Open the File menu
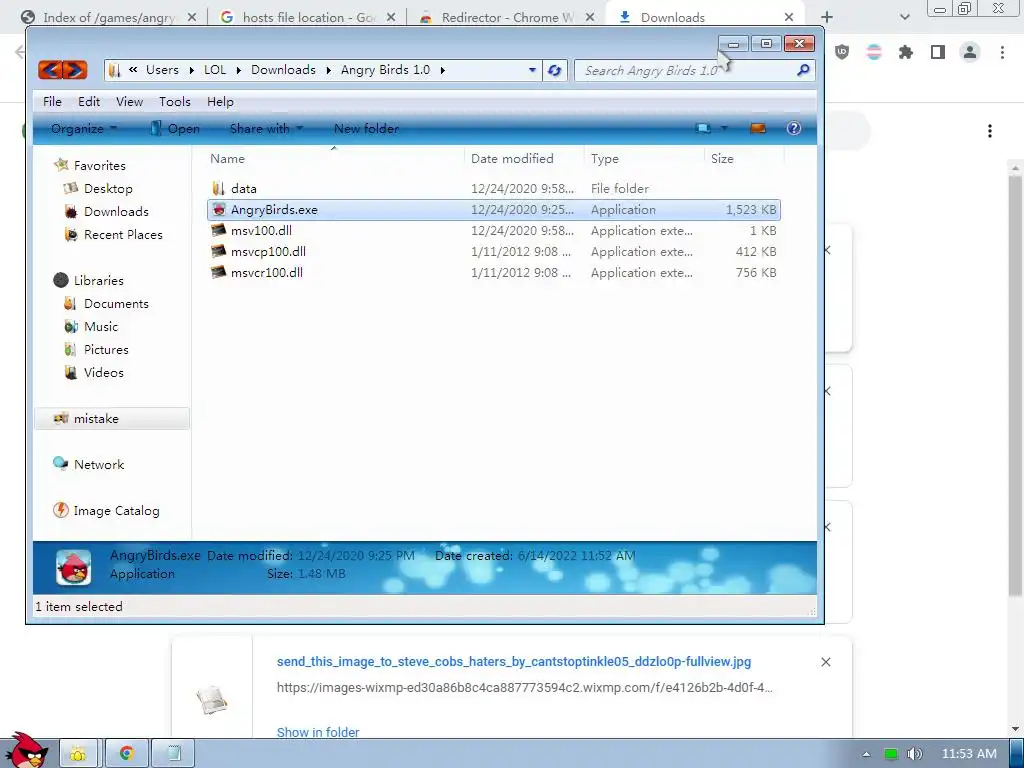Screen dimensions: 1024x768 (52, 101)
